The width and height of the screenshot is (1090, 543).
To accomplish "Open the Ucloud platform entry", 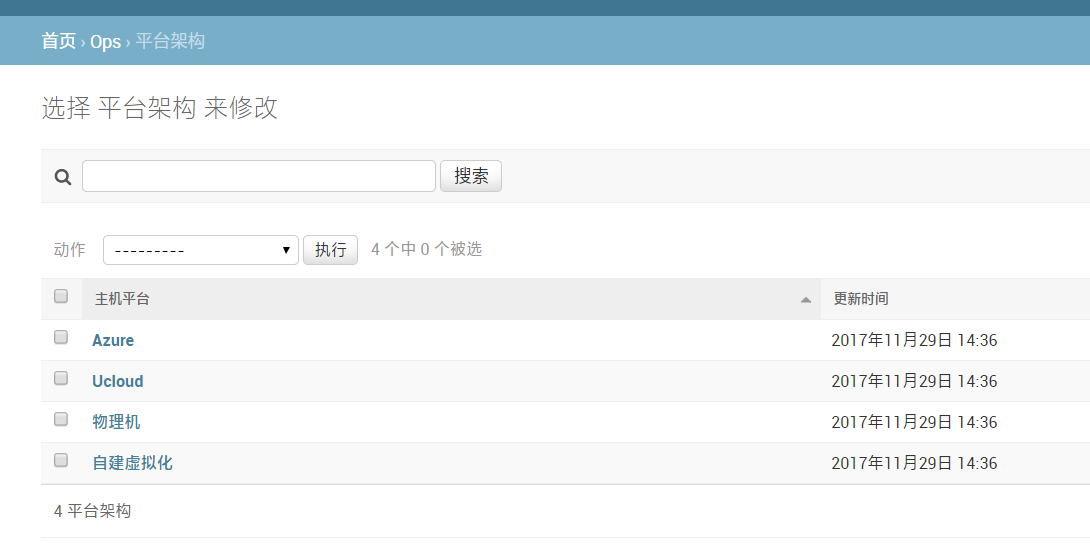I will (118, 382).
